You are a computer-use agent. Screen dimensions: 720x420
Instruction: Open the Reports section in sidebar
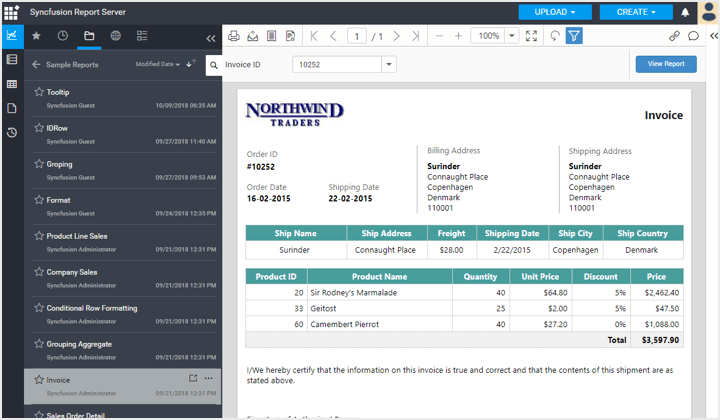[x=12, y=35]
